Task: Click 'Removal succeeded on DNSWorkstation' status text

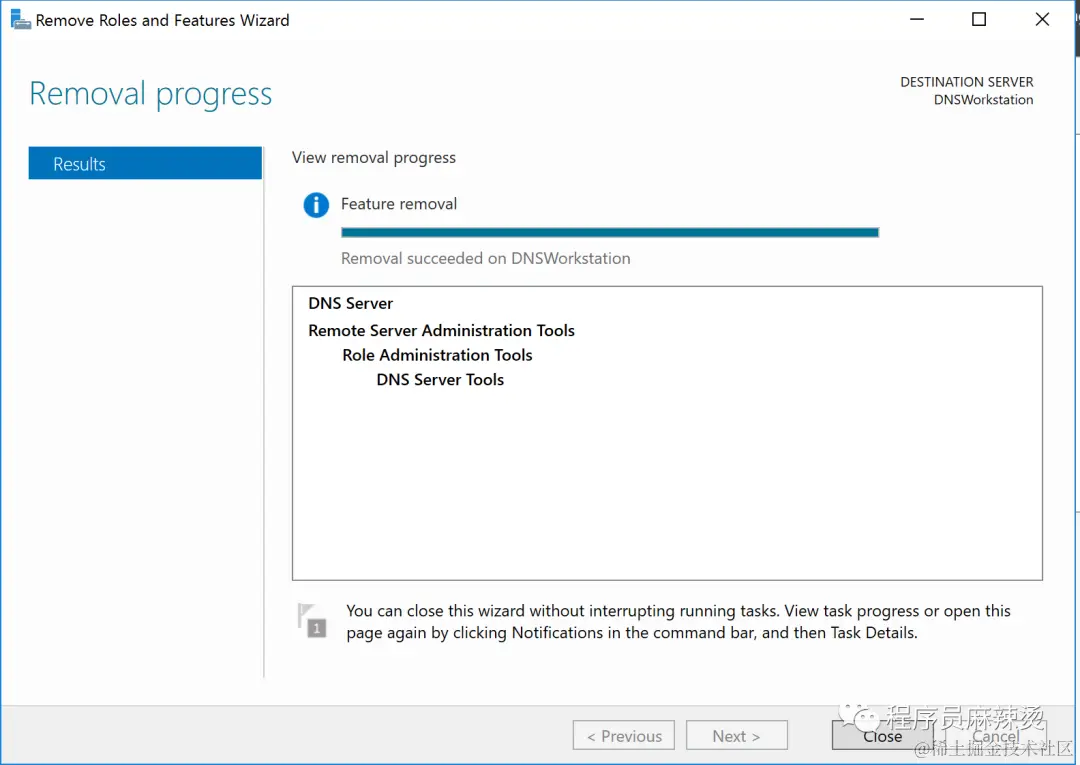Action: tap(486, 258)
